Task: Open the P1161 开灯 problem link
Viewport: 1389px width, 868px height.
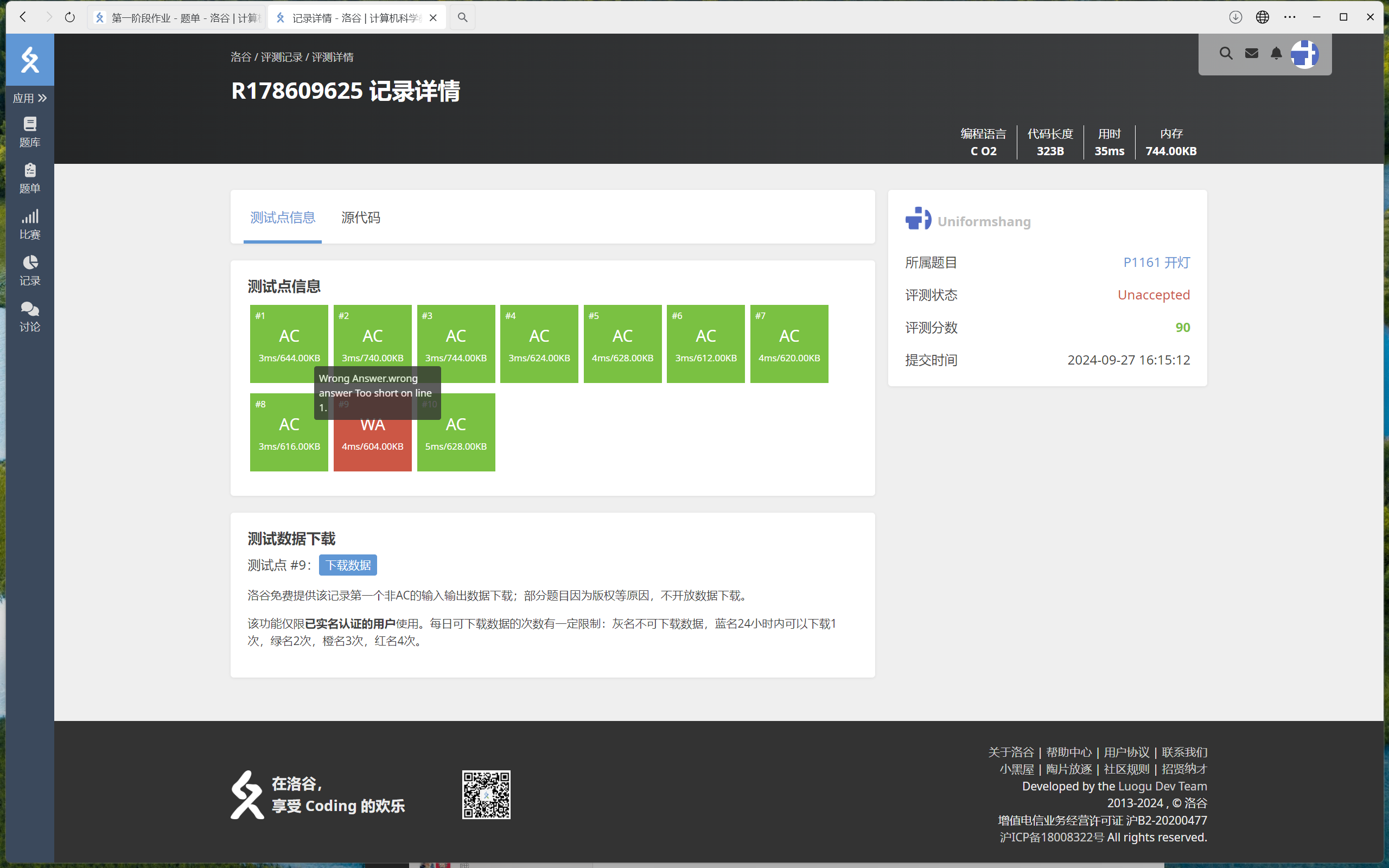Action: pos(1156,263)
